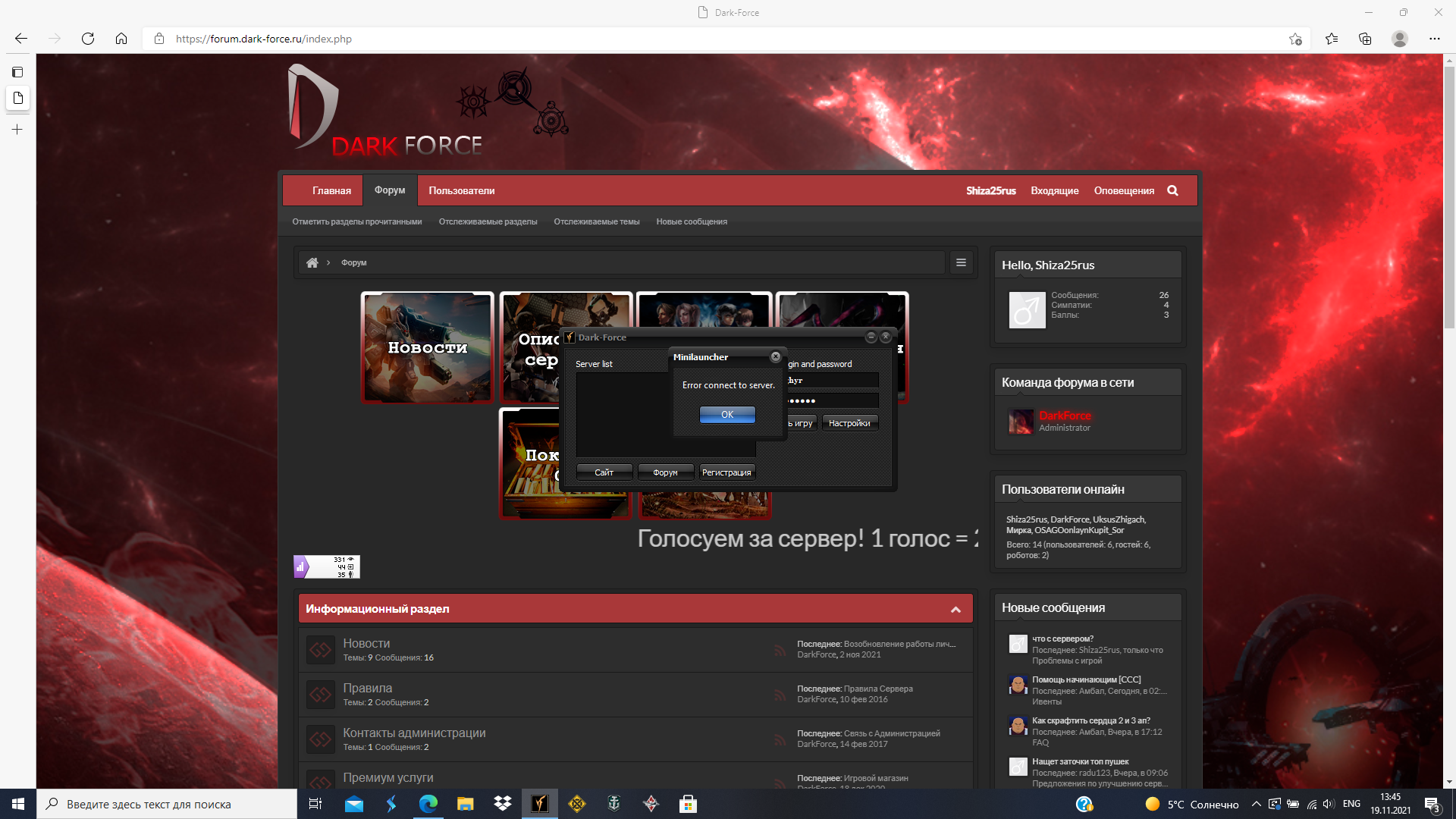
Task: Open Microsoft Store from taskbar
Action: (x=689, y=804)
